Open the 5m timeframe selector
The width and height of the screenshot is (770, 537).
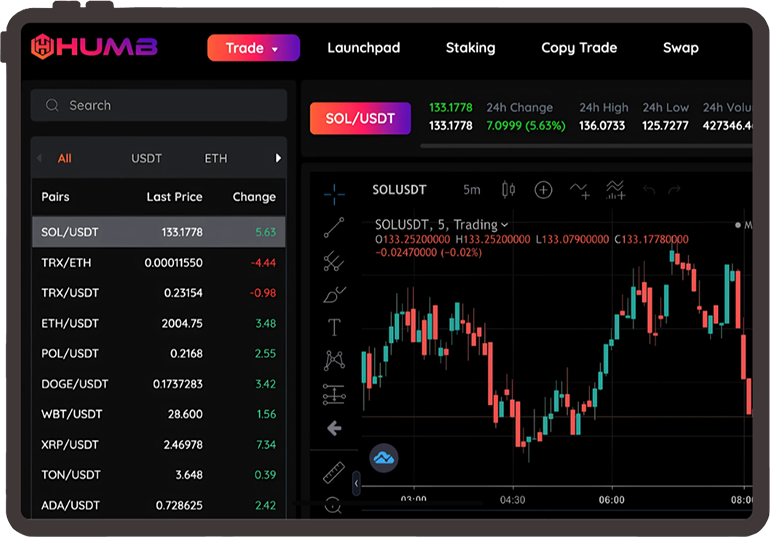tap(471, 190)
